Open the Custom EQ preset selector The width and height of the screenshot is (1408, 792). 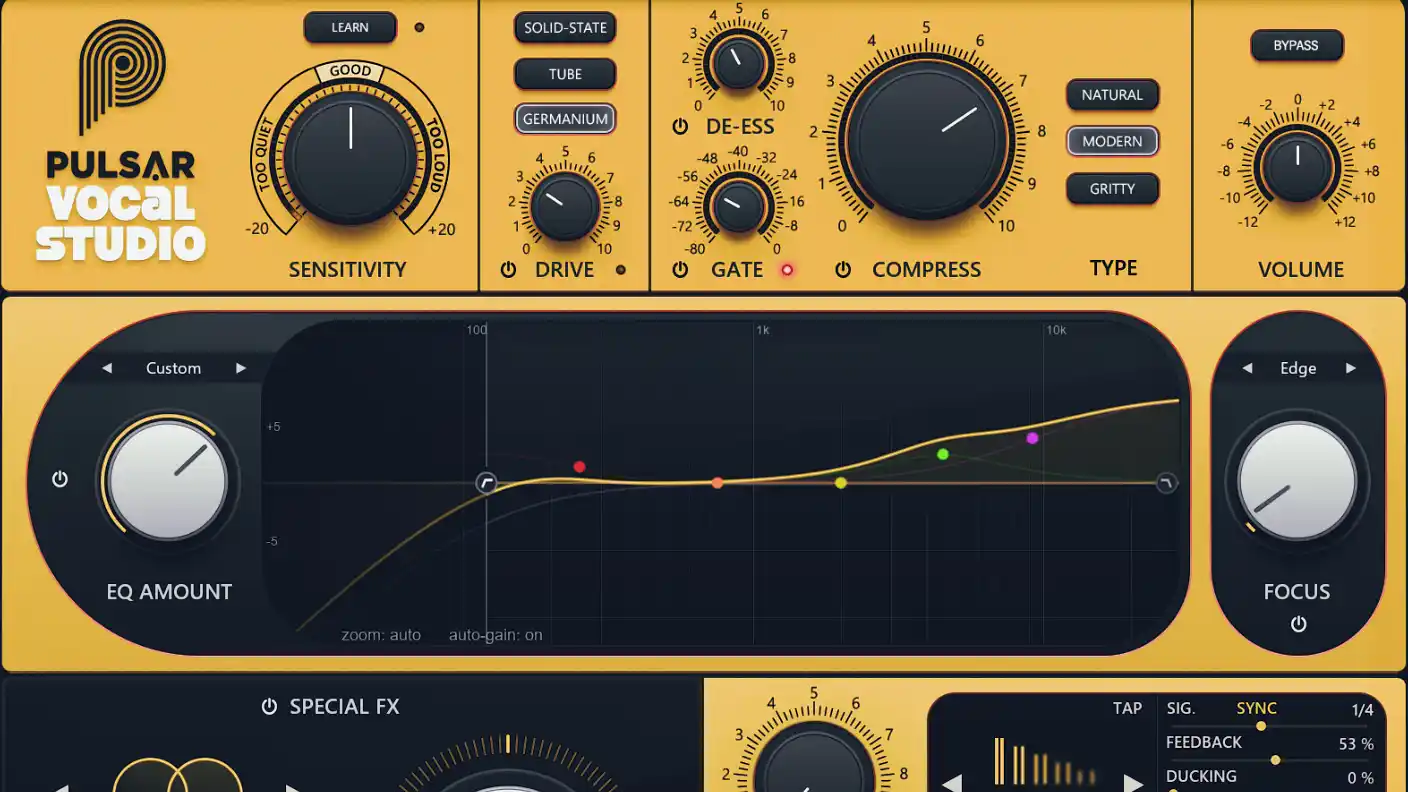[174, 368]
